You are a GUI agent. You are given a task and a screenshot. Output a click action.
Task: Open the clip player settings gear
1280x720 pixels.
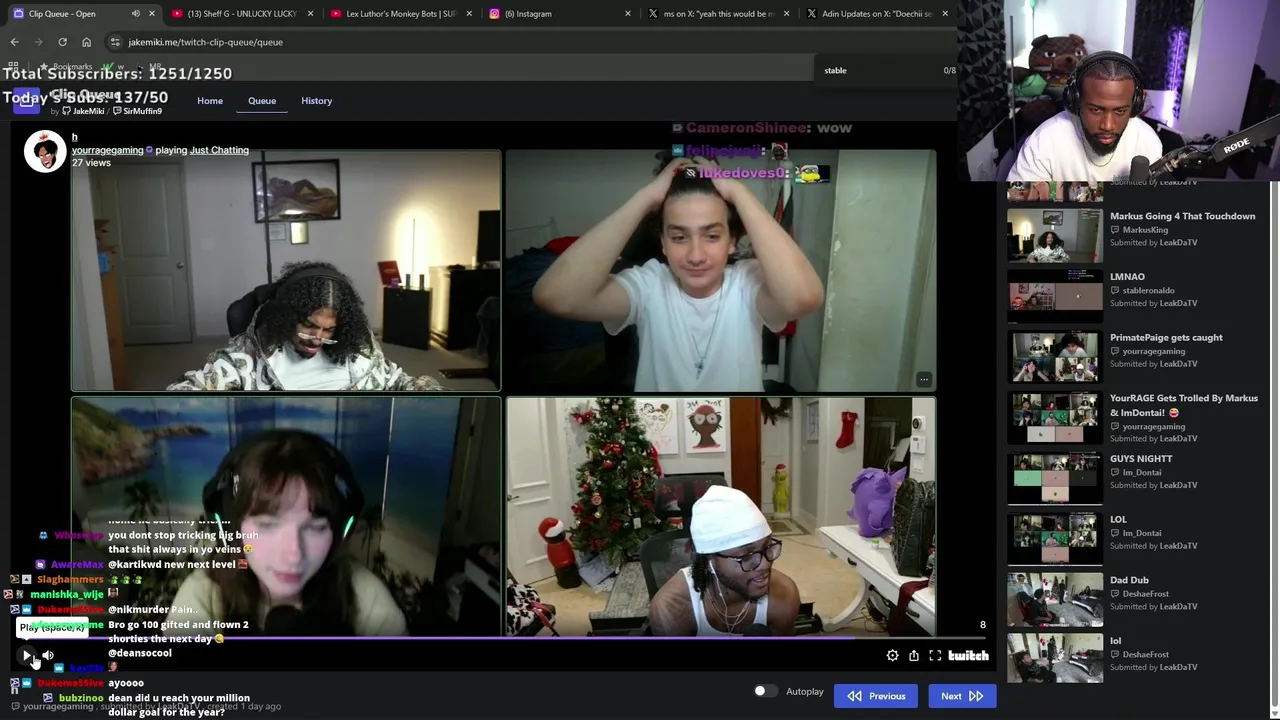coord(892,655)
